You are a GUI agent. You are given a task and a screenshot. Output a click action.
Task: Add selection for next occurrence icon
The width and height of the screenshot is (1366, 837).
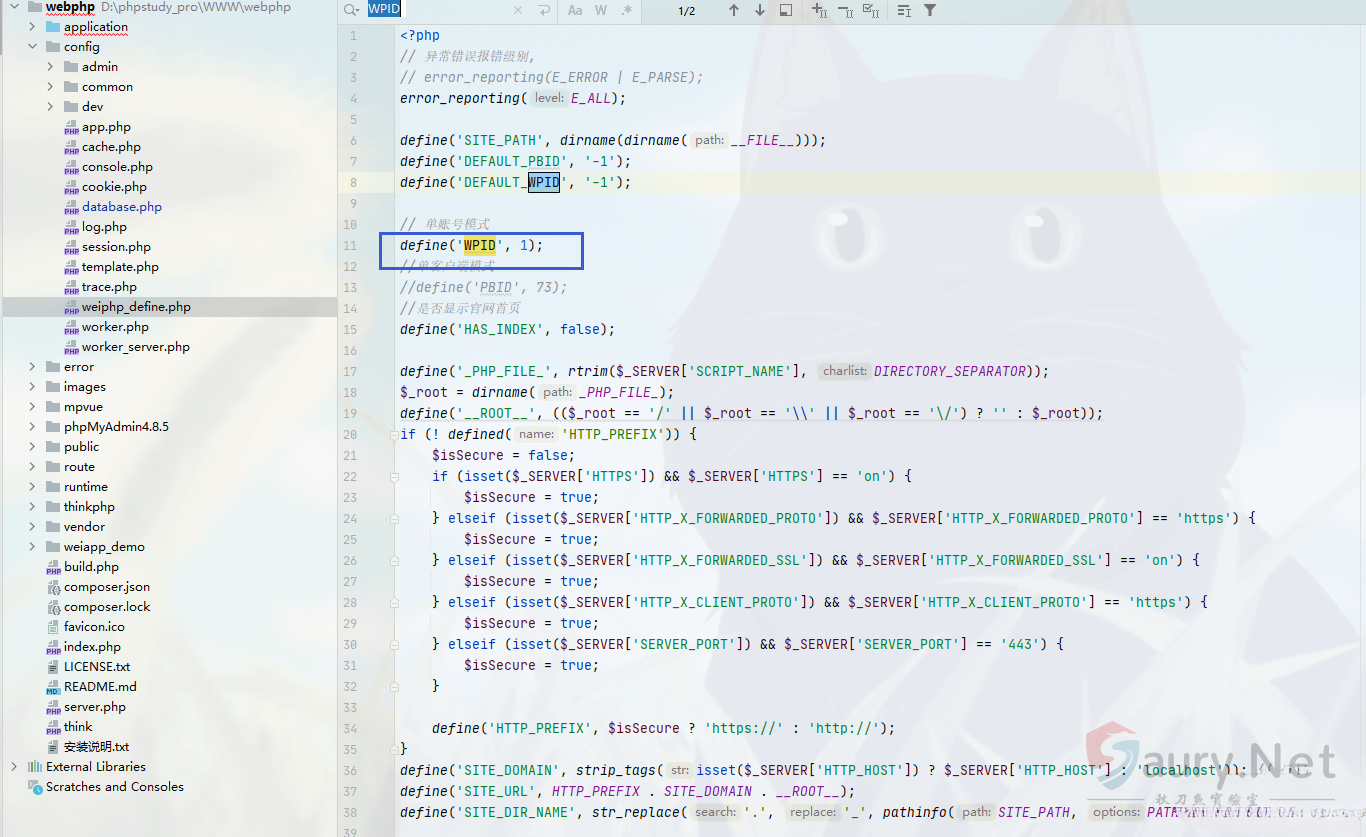pos(819,10)
